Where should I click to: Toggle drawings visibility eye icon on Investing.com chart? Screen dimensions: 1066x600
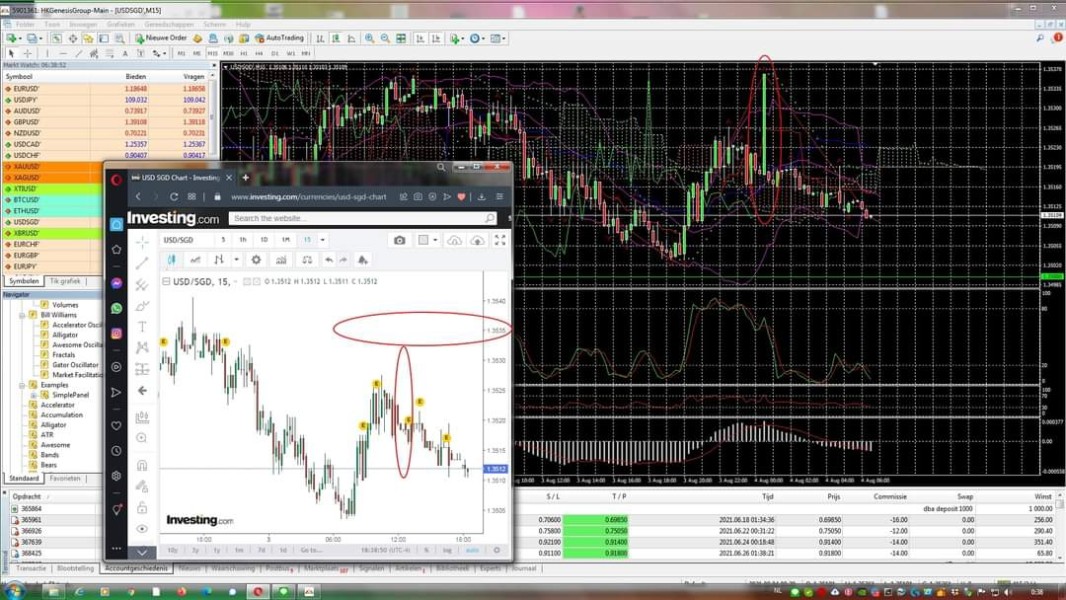pos(142,529)
